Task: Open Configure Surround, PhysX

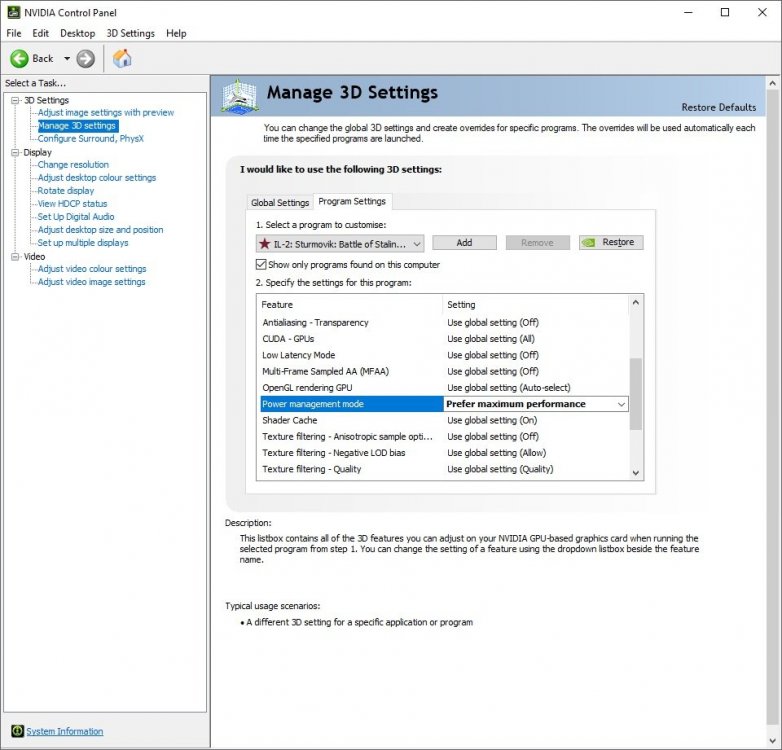Action: [91, 139]
